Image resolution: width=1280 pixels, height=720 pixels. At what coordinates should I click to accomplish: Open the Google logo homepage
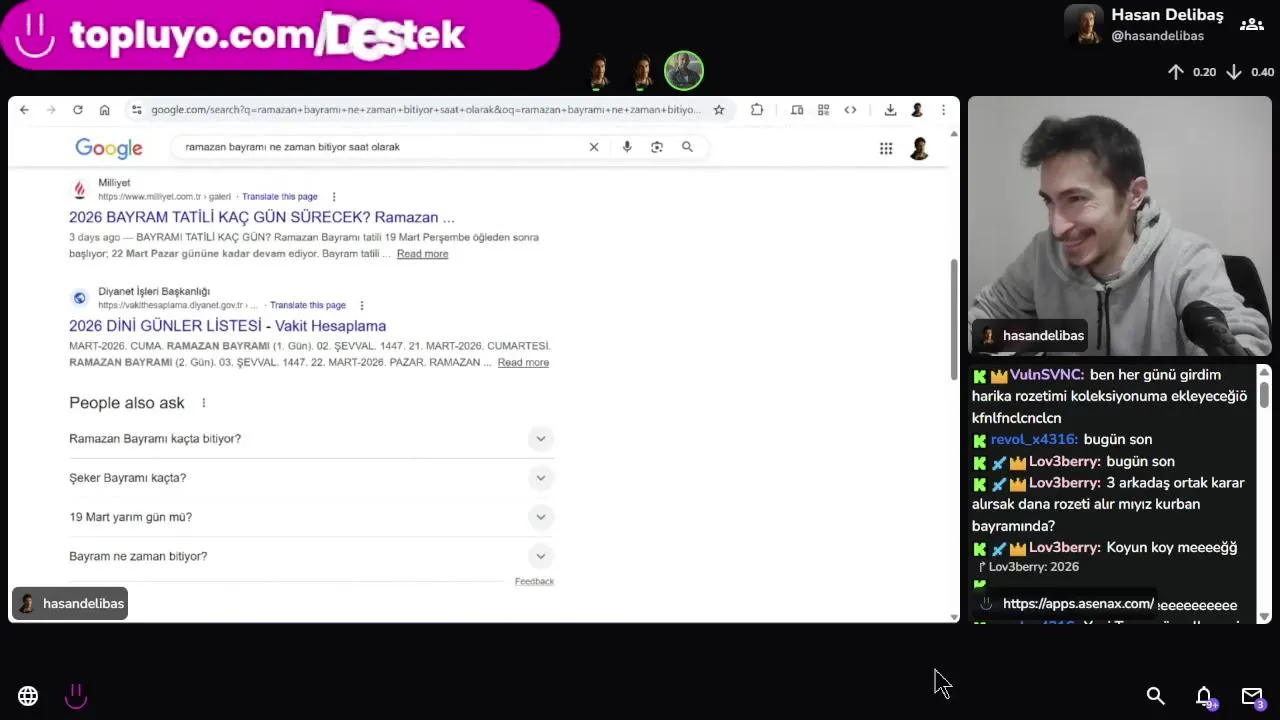pyautogui.click(x=109, y=148)
